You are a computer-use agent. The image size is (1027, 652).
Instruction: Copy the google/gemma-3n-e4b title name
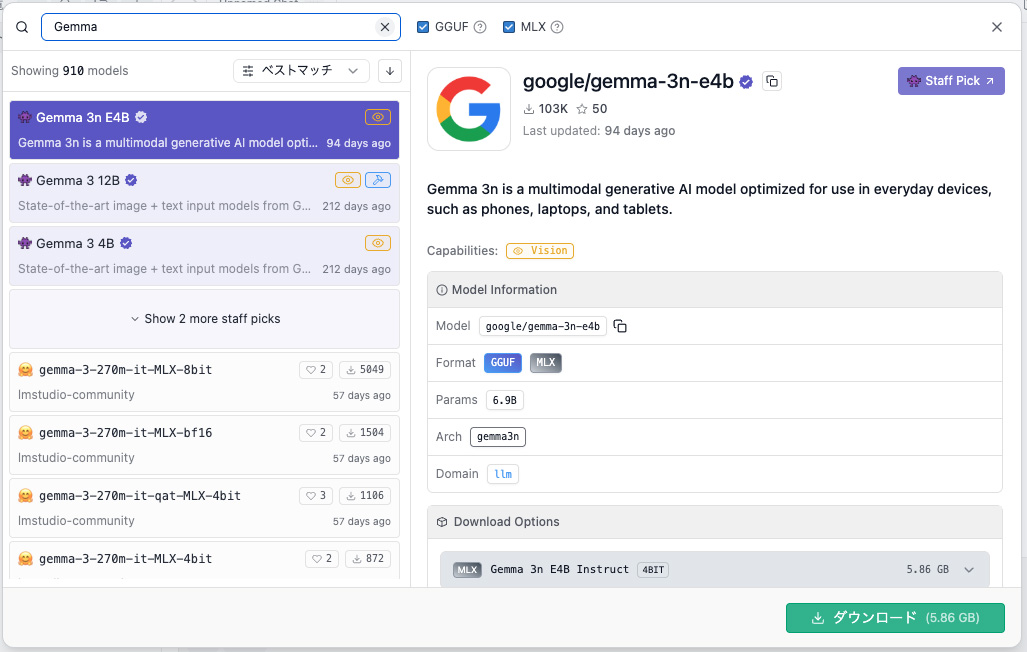[771, 82]
